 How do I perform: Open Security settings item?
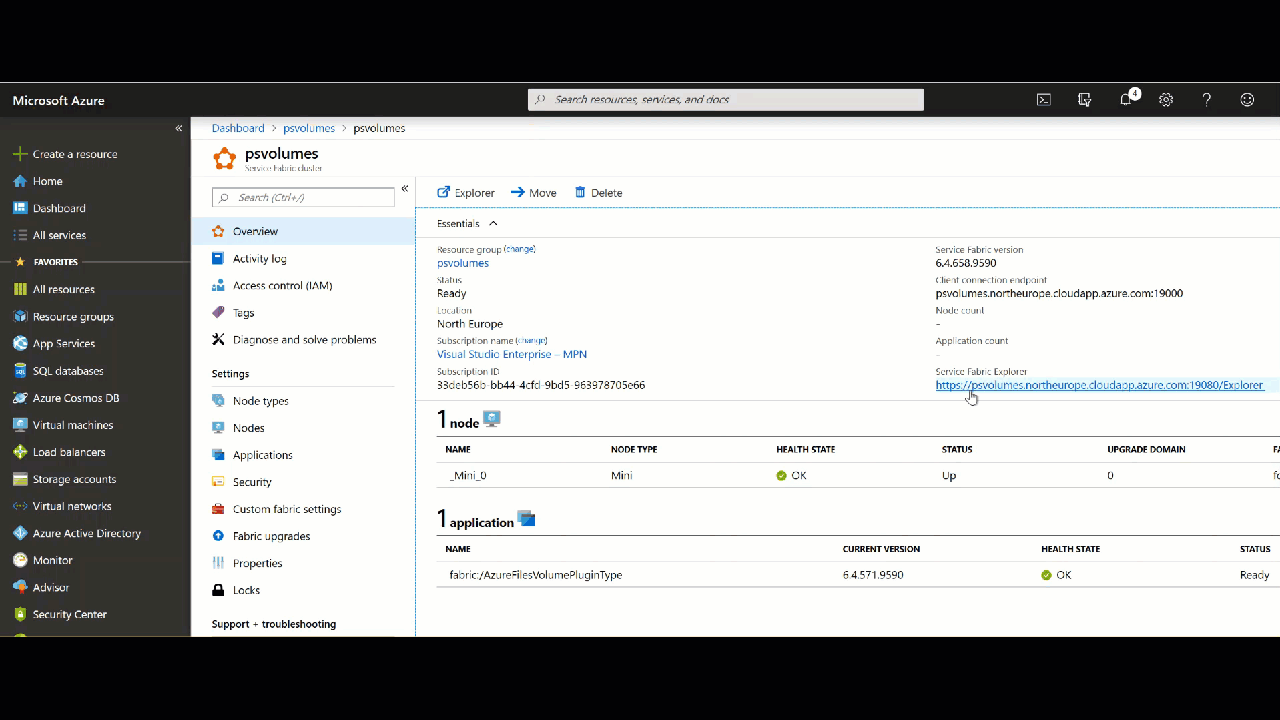[x=303, y=481]
